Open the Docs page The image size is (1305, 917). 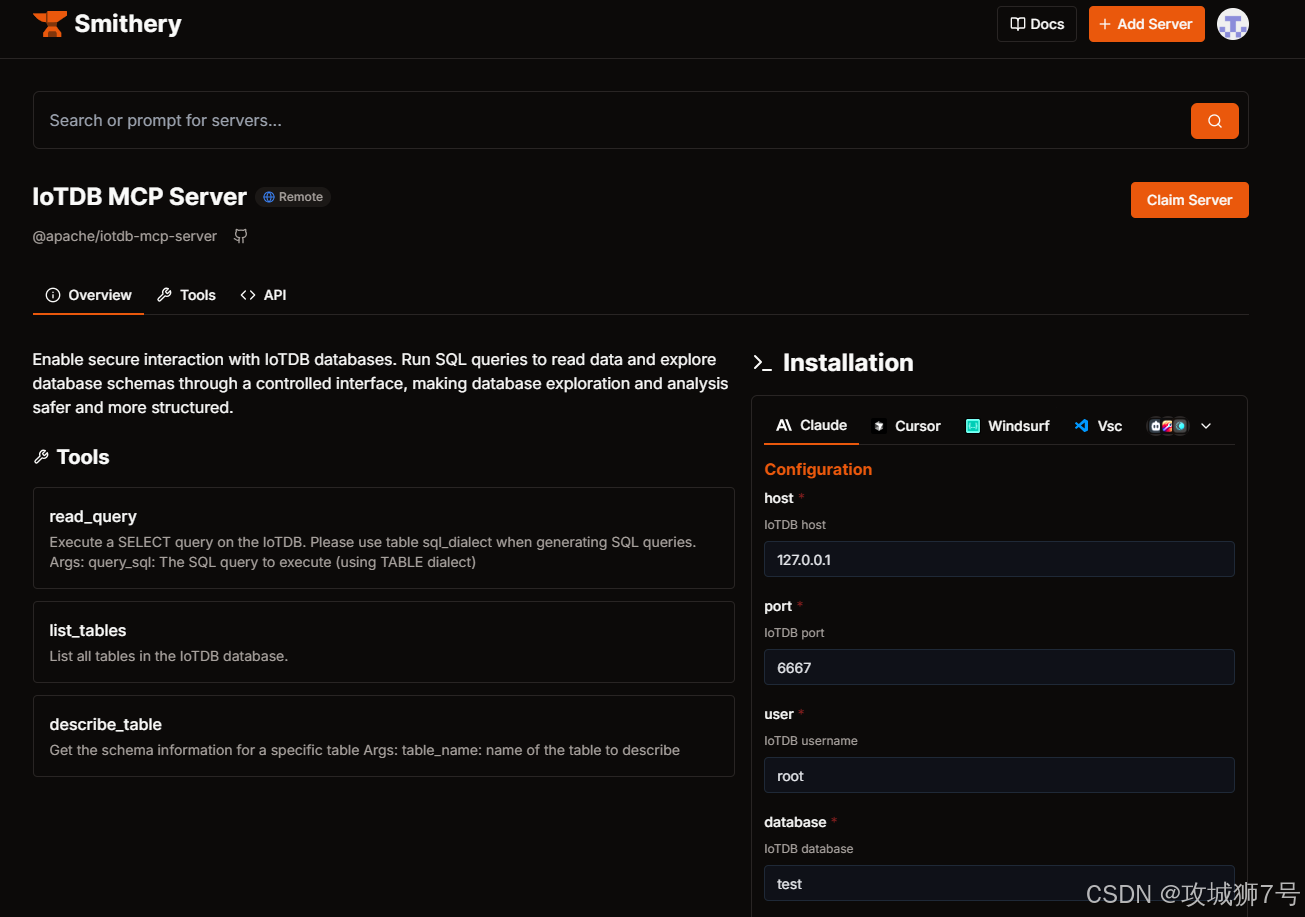tap(1037, 24)
